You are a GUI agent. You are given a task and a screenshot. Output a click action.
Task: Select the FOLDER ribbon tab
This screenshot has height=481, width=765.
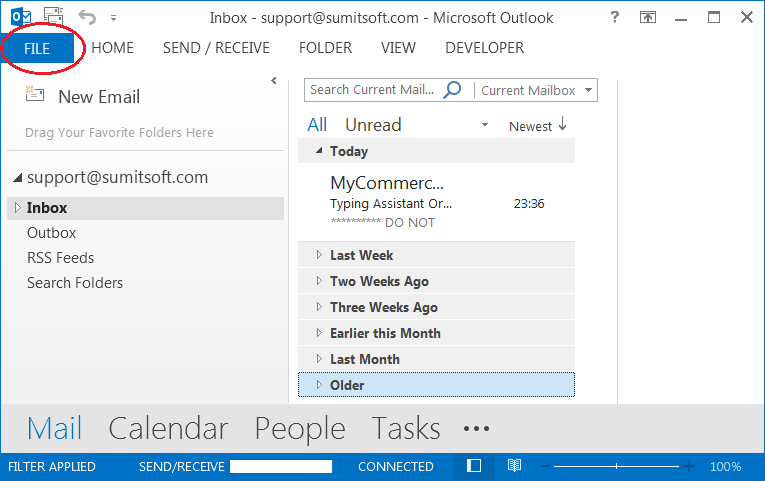coord(325,48)
